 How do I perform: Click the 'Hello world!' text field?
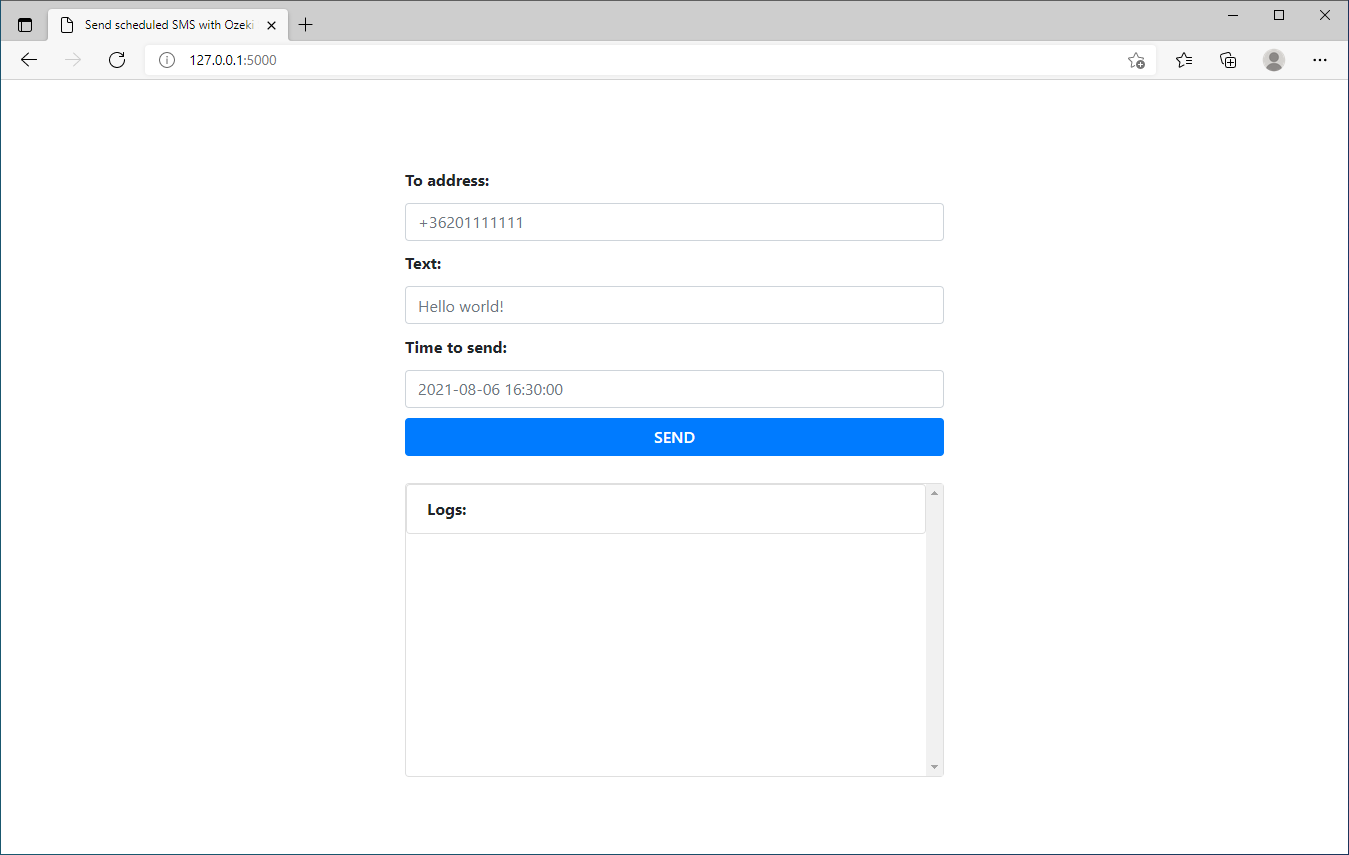click(x=674, y=305)
